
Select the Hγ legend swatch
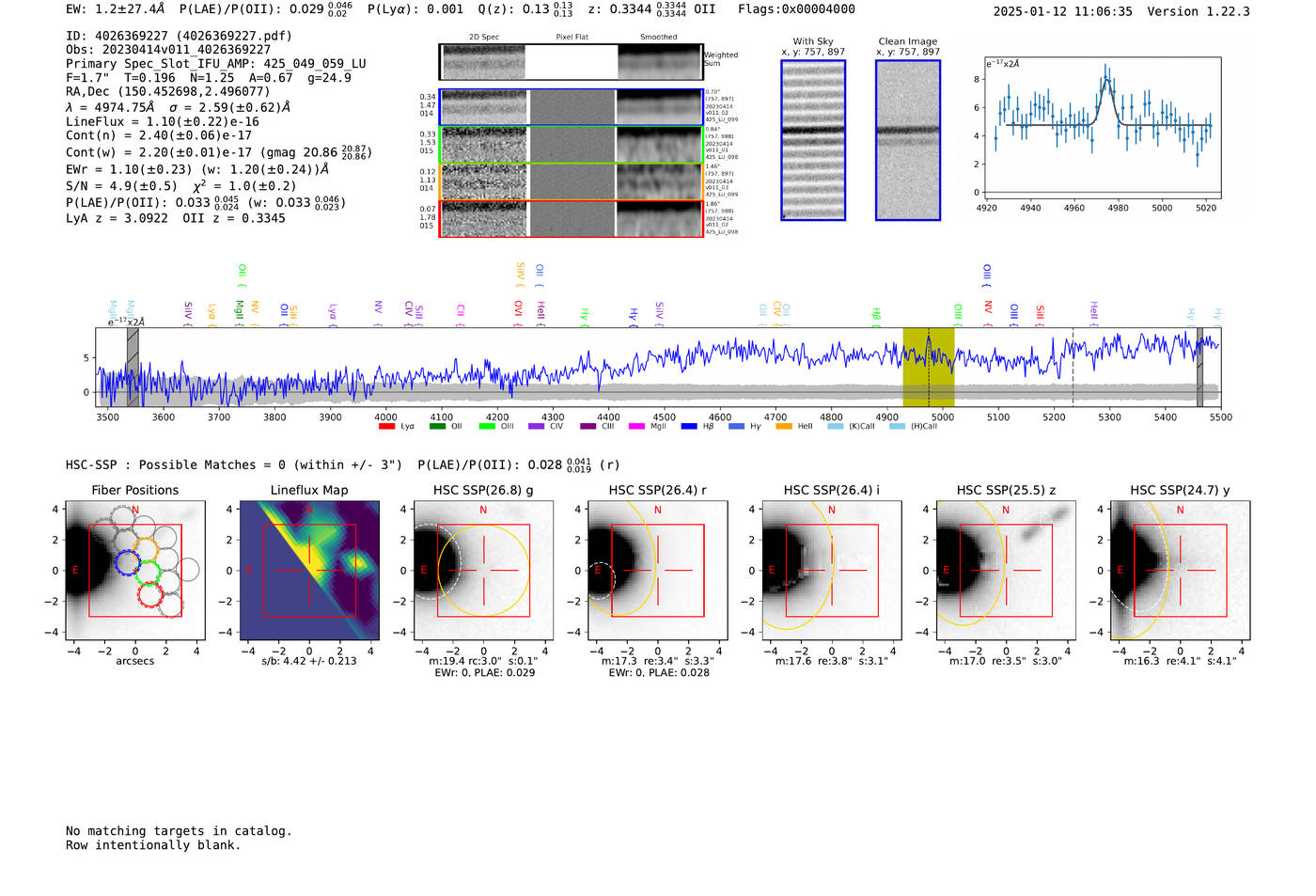pyautogui.click(x=737, y=427)
